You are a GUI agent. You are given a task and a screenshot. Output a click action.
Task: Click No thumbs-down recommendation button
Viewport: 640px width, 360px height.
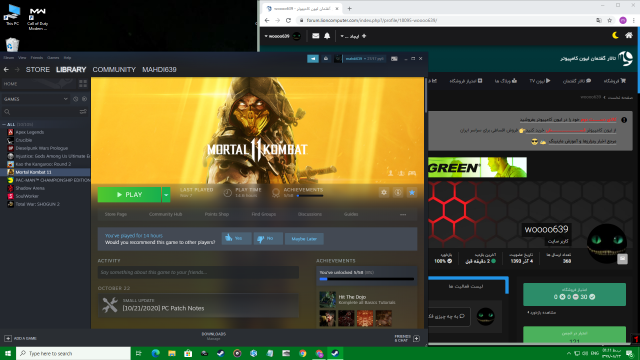pos(268,238)
